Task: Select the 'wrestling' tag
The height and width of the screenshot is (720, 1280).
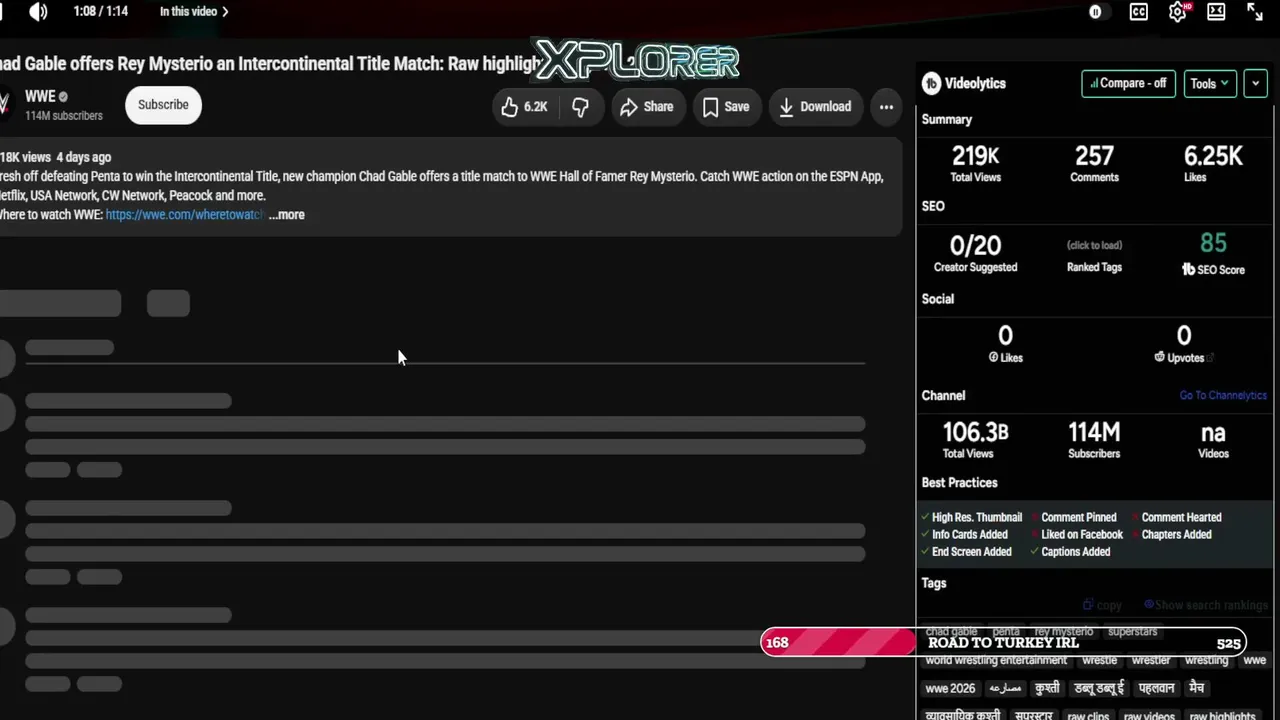Action: pyautogui.click(x=1206, y=660)
